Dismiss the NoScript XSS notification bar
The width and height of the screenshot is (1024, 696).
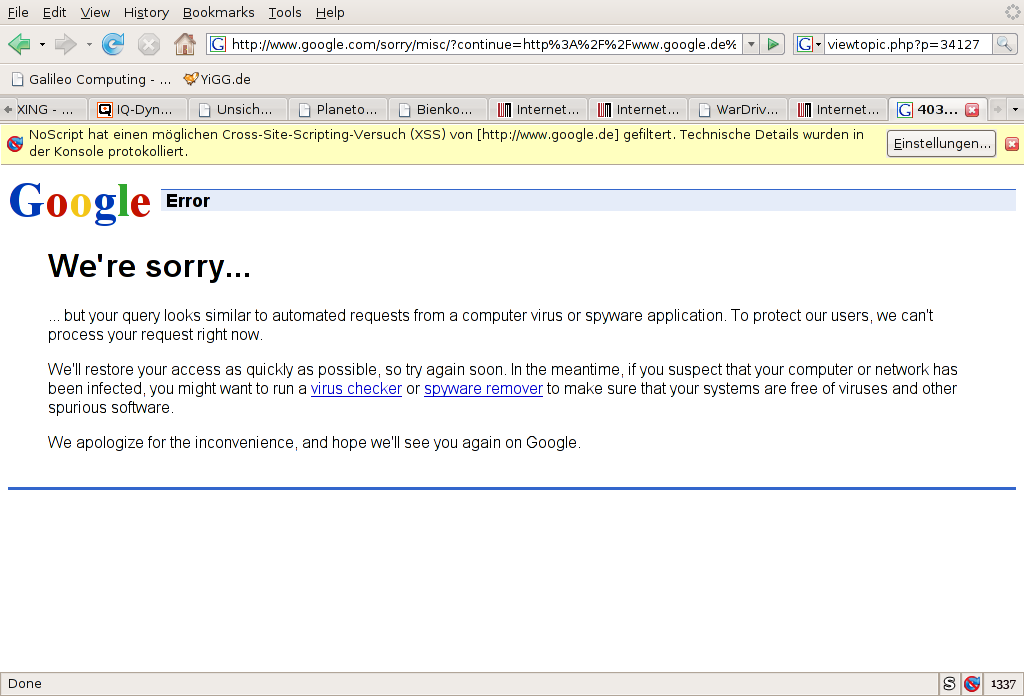pyautogui.click(x=1012, y=144)
